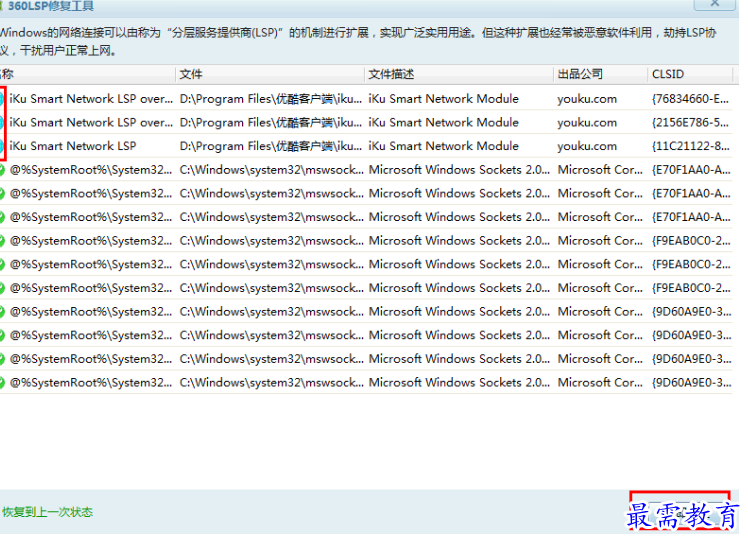Select the CLSID cell {76834660-E...
The height and width of the screenshot is (547, 748).
[690, 99]
